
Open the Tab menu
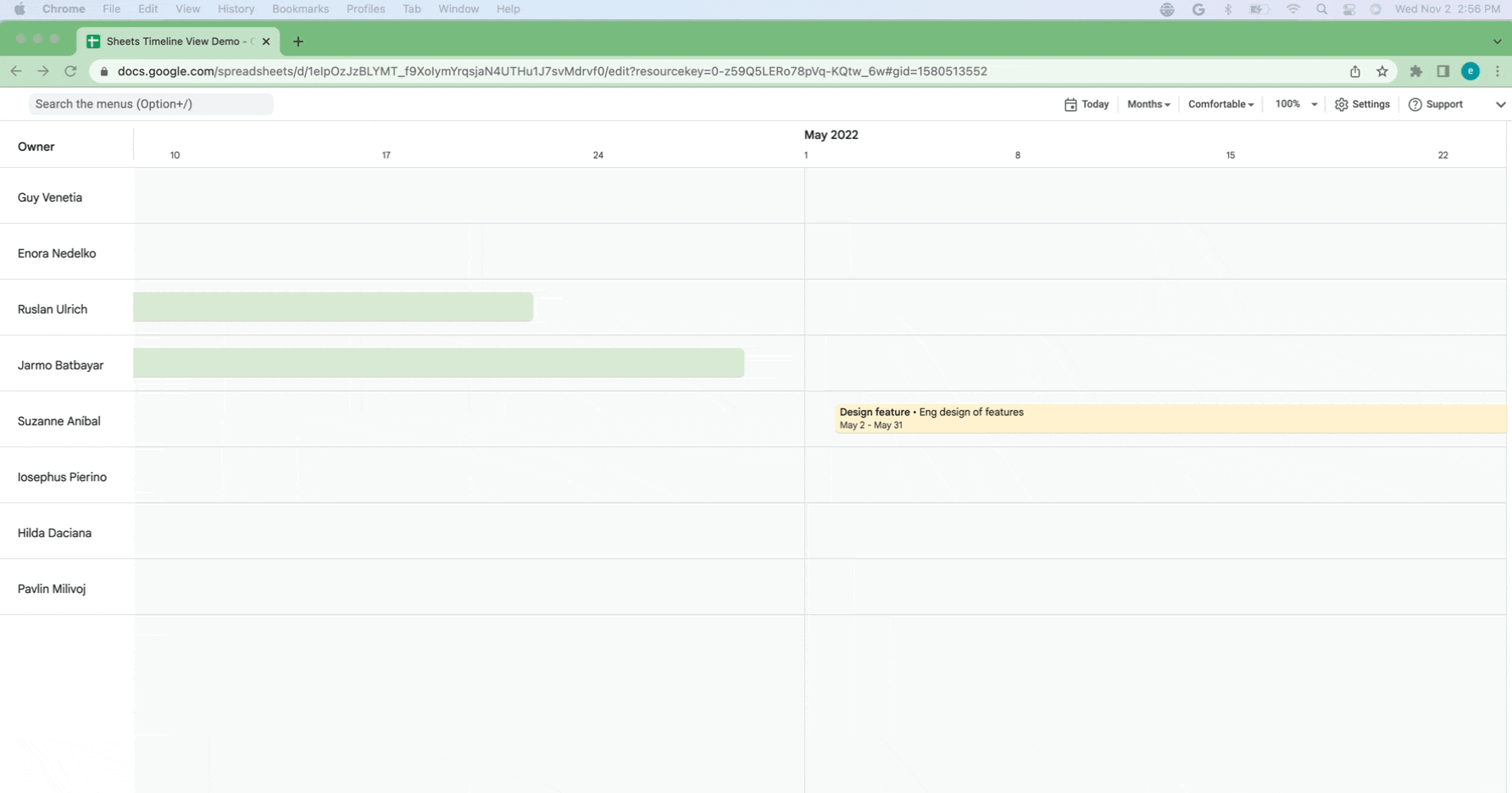(412, 9)
